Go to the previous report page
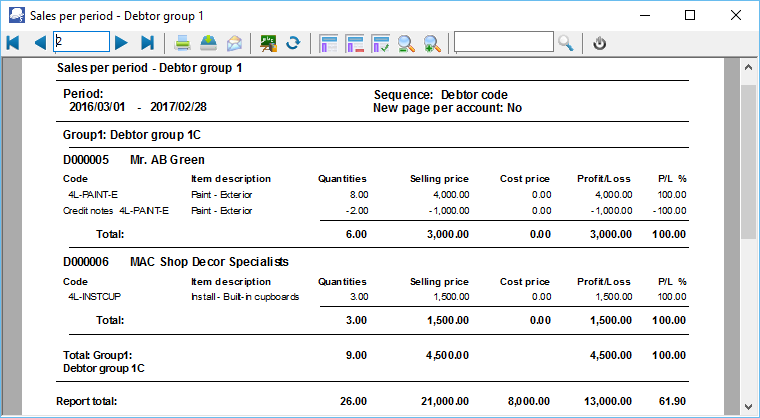 [x=40, y=43]
